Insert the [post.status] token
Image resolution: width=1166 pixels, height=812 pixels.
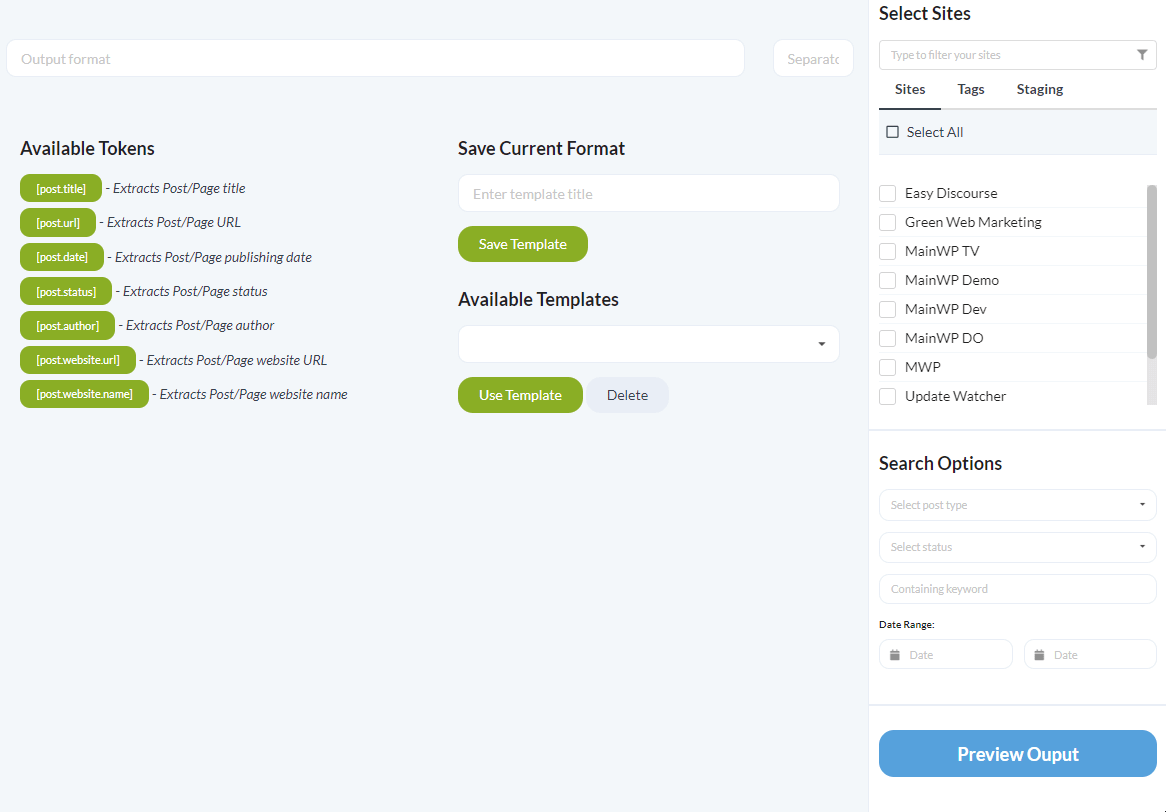click(x=65, y=291)
